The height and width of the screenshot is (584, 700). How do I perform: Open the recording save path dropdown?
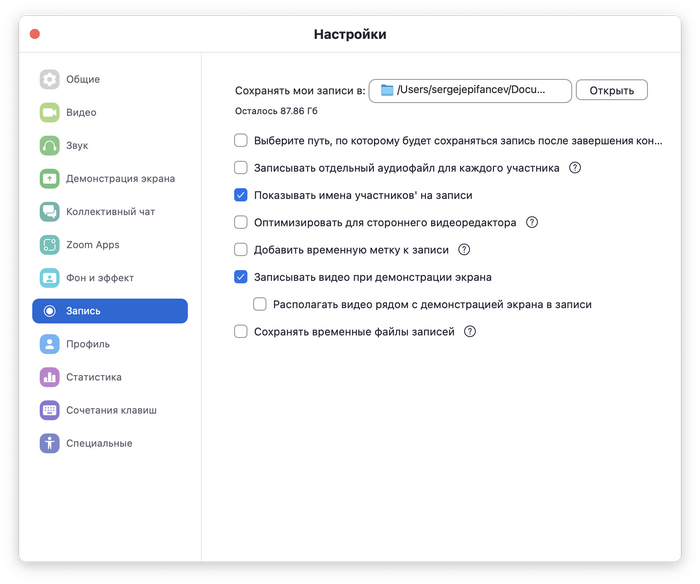tap(470, 91)
